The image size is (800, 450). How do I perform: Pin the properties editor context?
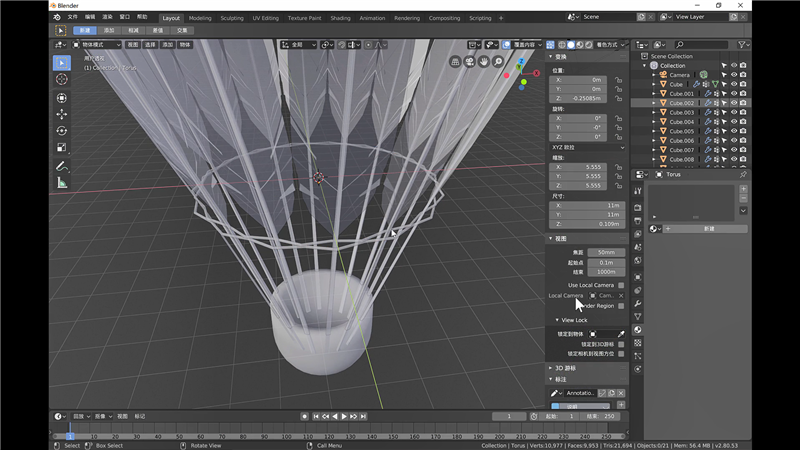(x=743, y=174)
